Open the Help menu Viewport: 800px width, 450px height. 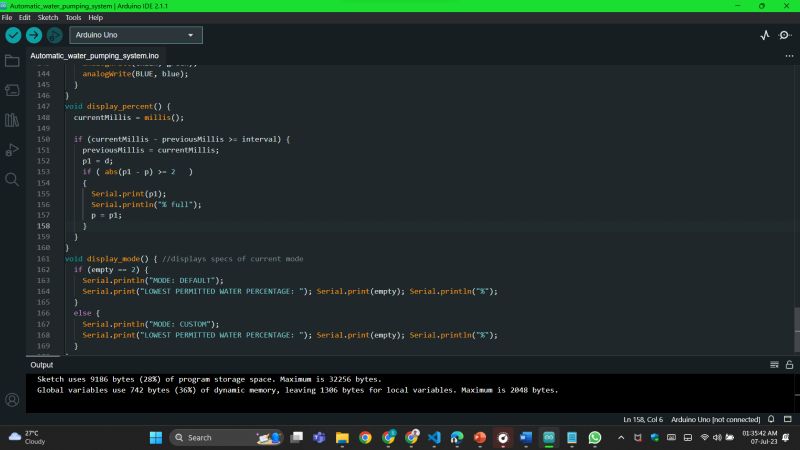click(x=95, y=17)
